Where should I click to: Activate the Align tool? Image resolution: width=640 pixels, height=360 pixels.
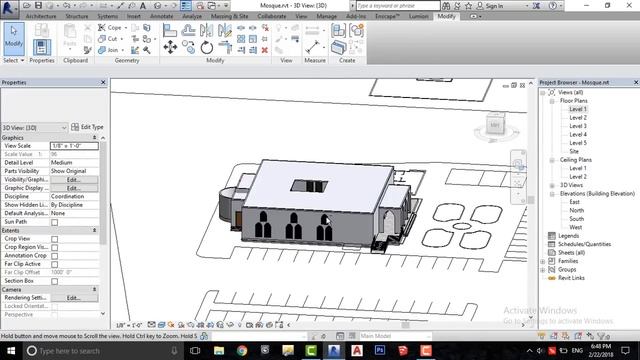tap(170, 30)
